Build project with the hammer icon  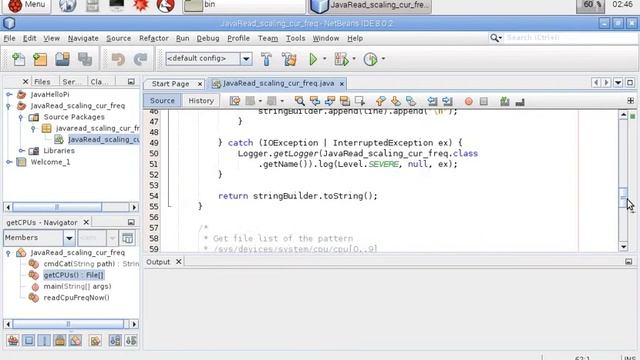coord(266,60)
